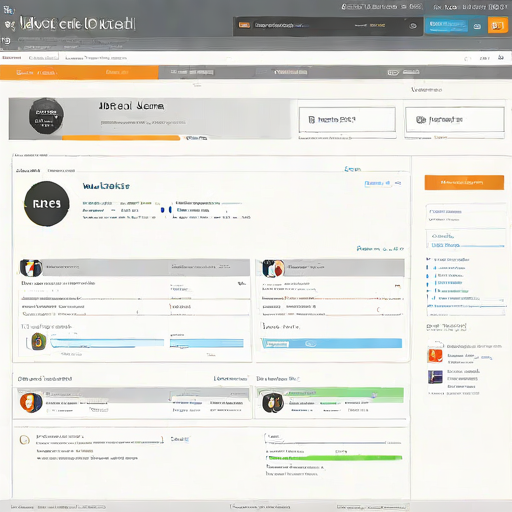Click the second outlined box button right of banner
The width and height of the screenshot is (512, 512).
tap(455, 119)
